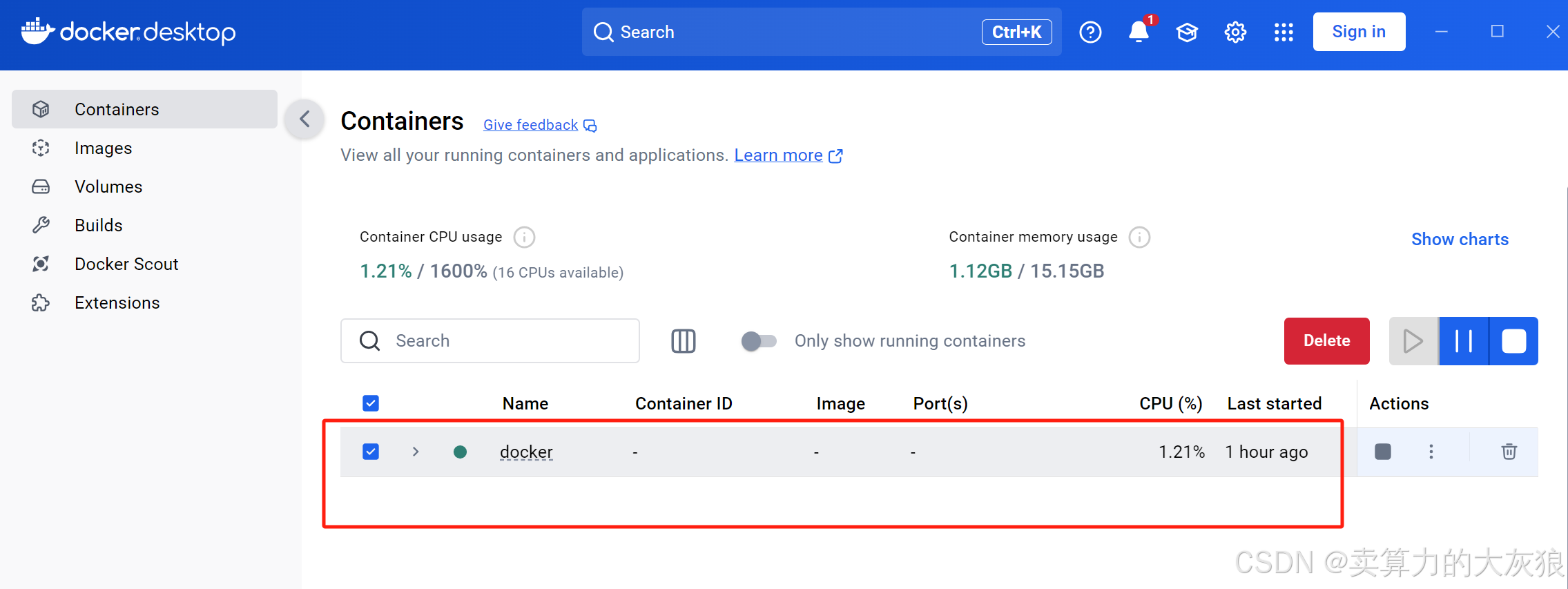1568x589 pixels.
Task: Click the Ctrl+K shortcut badge
Action: (1016, 32)
